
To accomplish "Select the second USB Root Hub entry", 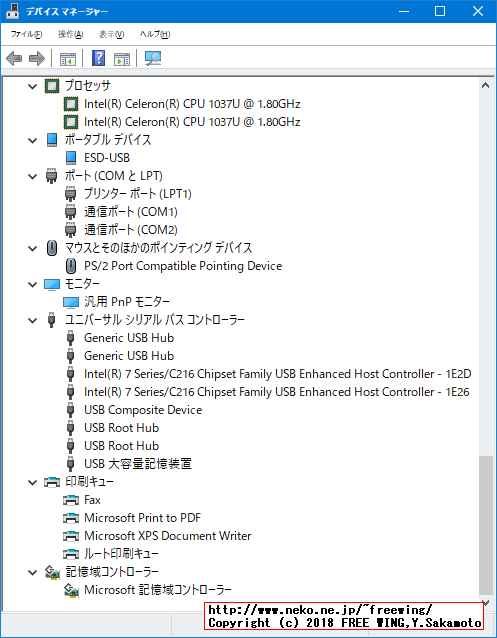I will [121, 446].
